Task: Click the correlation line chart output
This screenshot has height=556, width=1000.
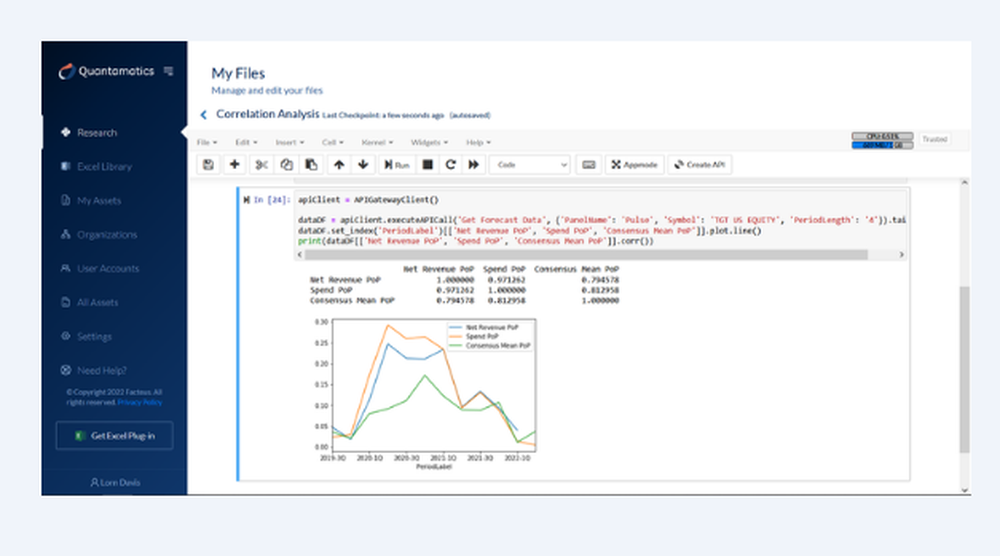Action: coord(425,395)
